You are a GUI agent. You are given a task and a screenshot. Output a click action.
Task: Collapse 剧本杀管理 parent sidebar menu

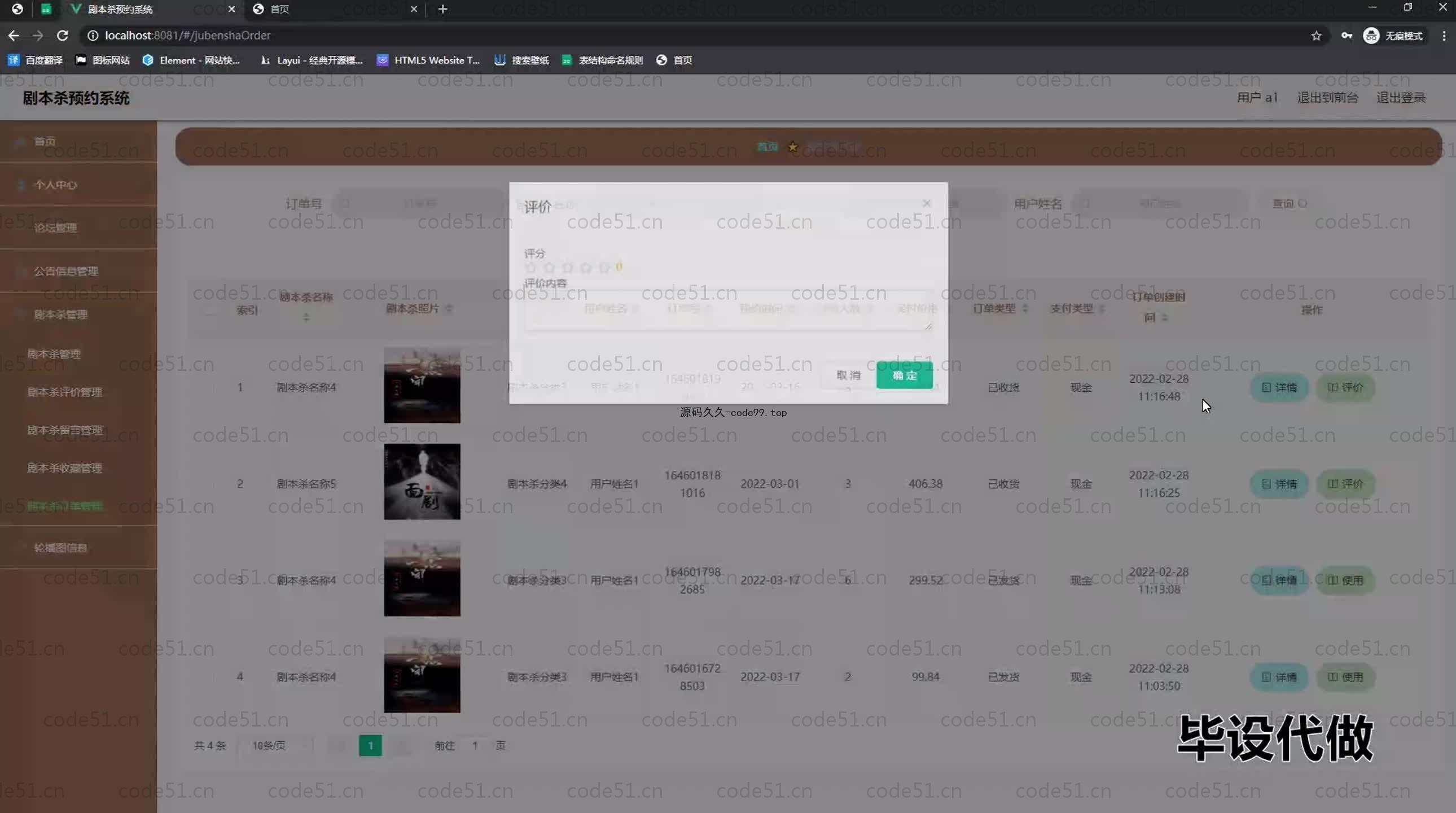[x=78, y=314]
